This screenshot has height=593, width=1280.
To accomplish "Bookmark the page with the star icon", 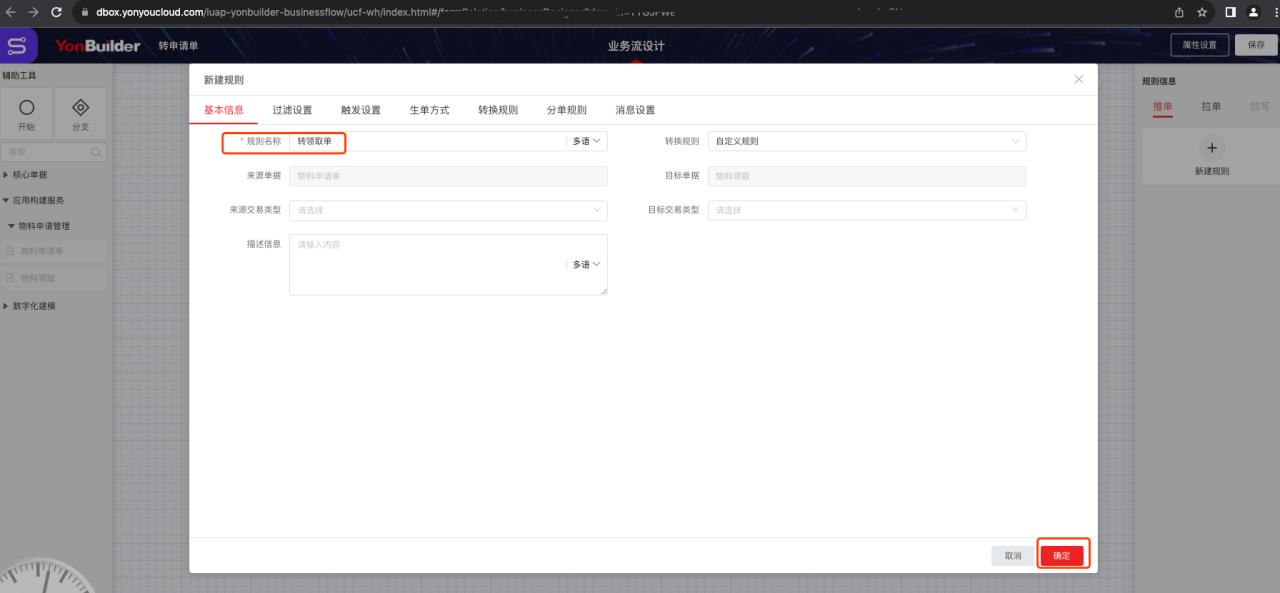I will 1203,12.
